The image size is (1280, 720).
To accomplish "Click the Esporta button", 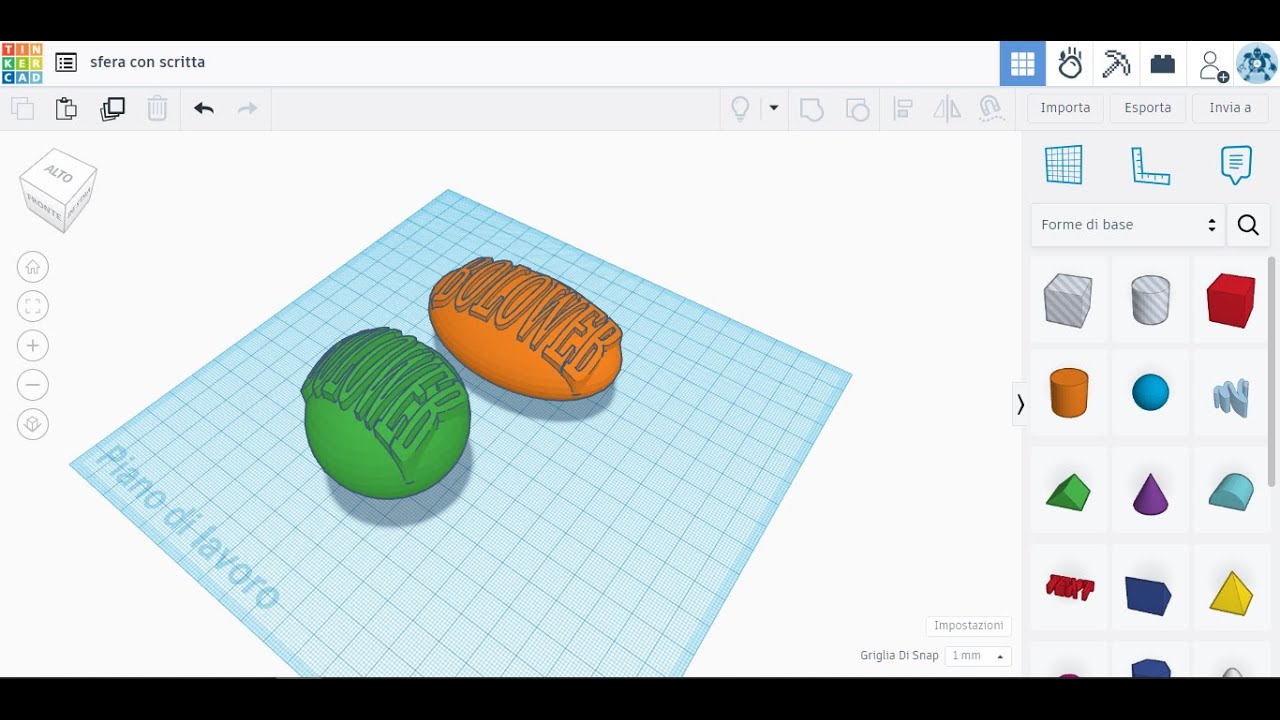I will (1147, 108).
